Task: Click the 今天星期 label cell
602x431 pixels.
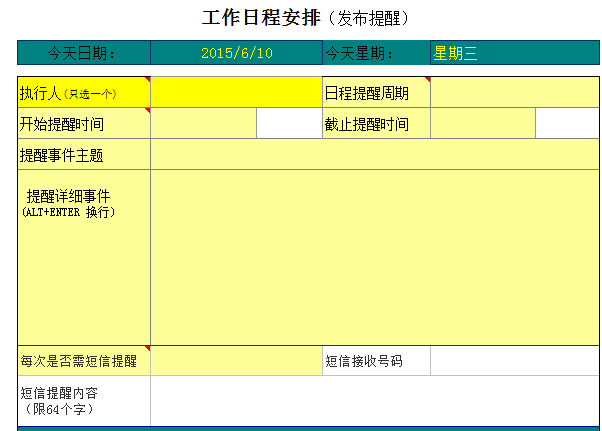Action: (375, 53)
